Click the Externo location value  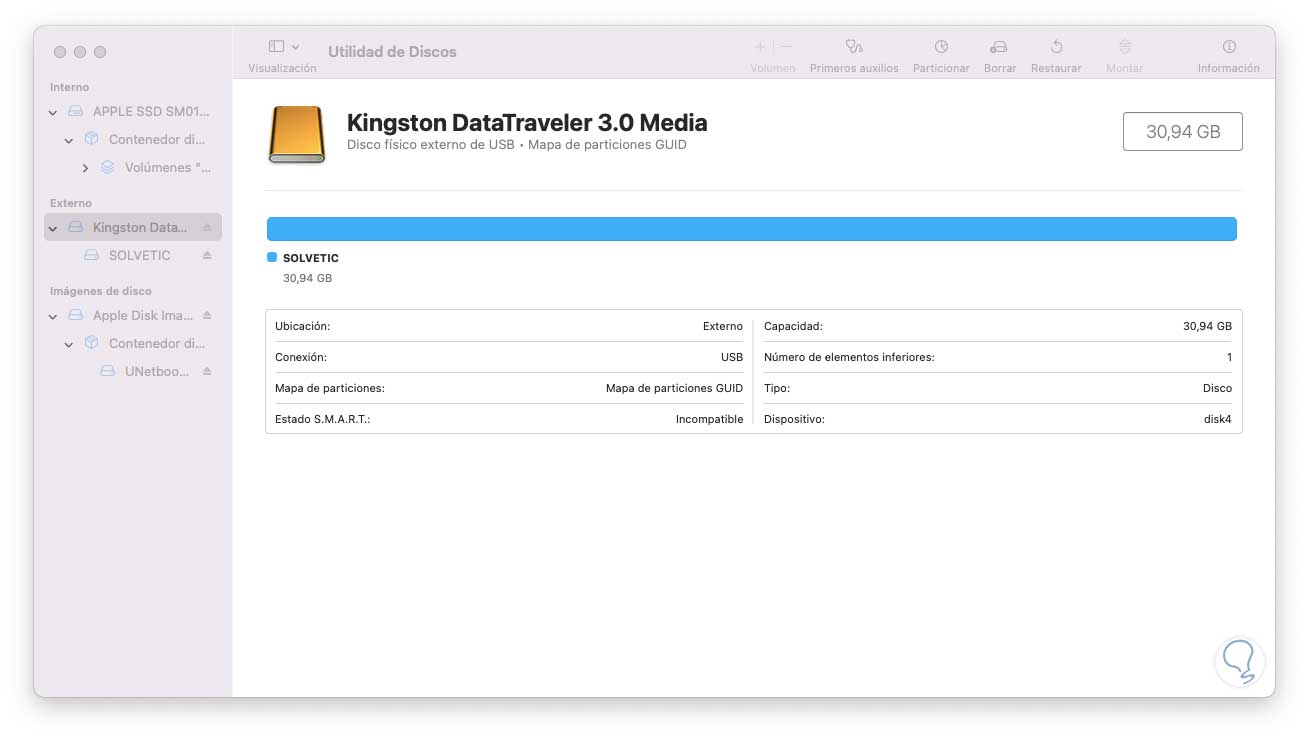723,326
